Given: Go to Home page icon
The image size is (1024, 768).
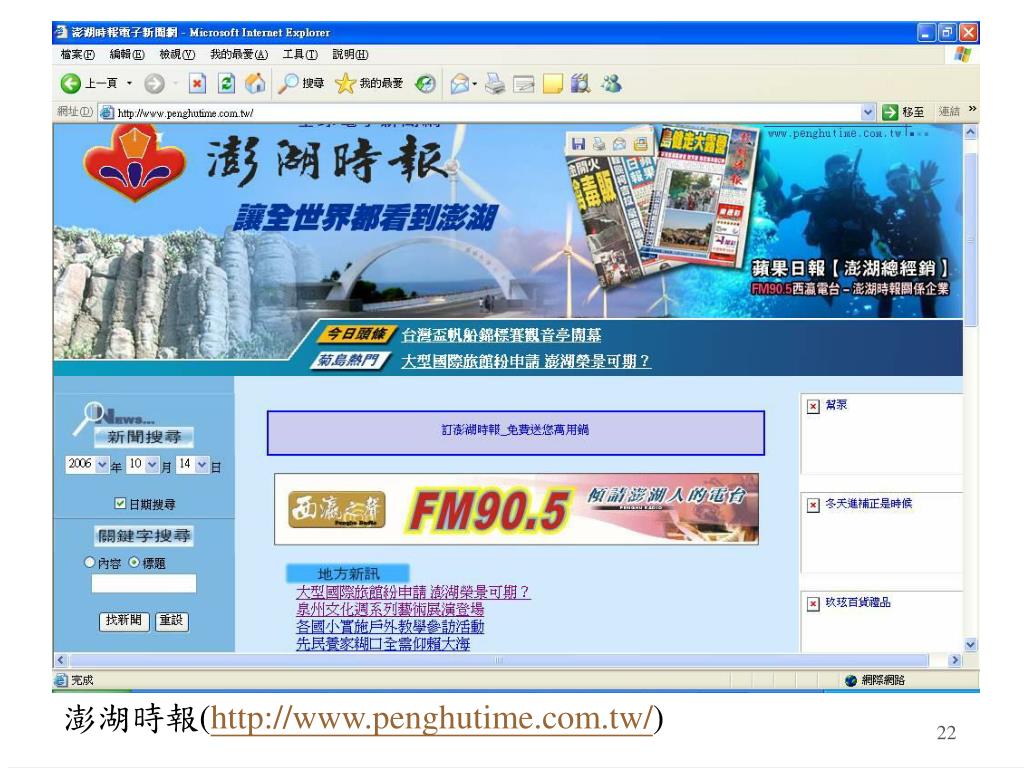Looking at the screenshot, I should pyautogui.click(x=255, y=83).
